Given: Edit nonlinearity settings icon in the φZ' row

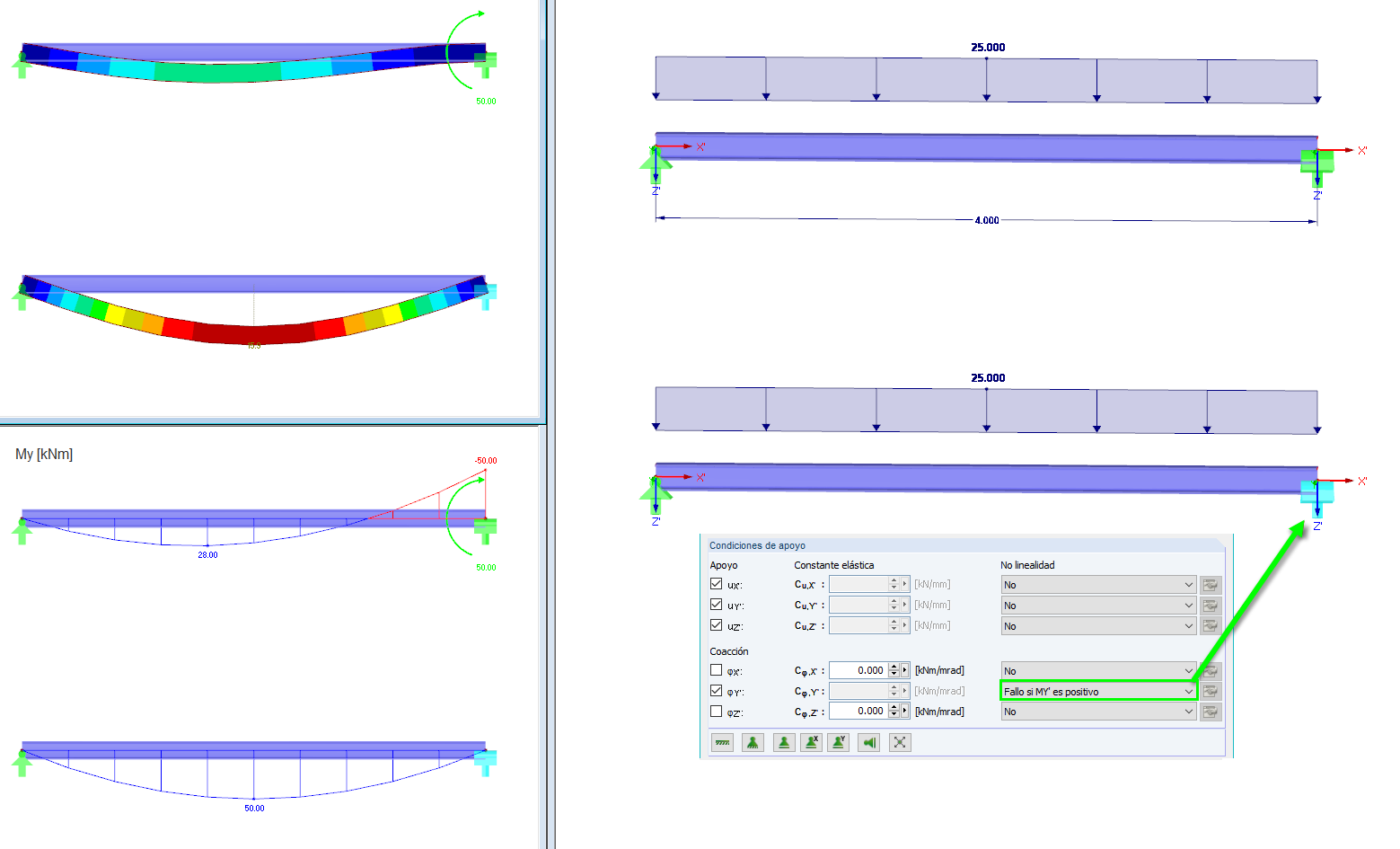Looking at the screenshot, I should pyautogui.click(x=1211, y=712).
